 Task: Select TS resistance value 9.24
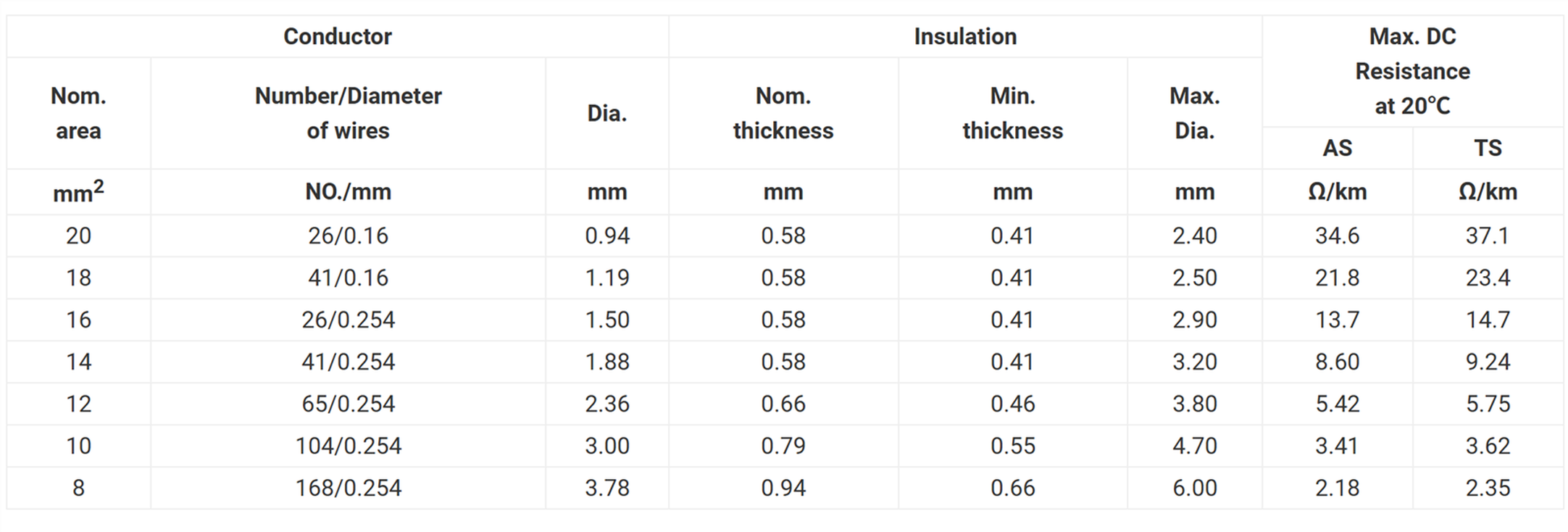[1488, 362]
